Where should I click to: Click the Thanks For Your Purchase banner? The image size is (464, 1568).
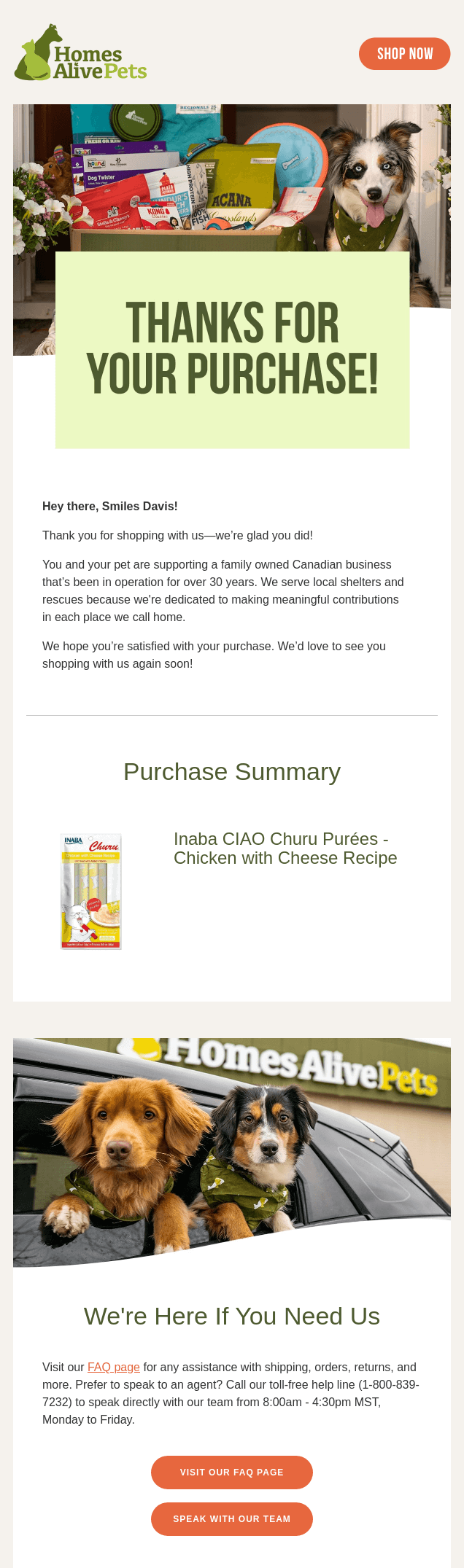pyautogui.click(x=232, y=350)
